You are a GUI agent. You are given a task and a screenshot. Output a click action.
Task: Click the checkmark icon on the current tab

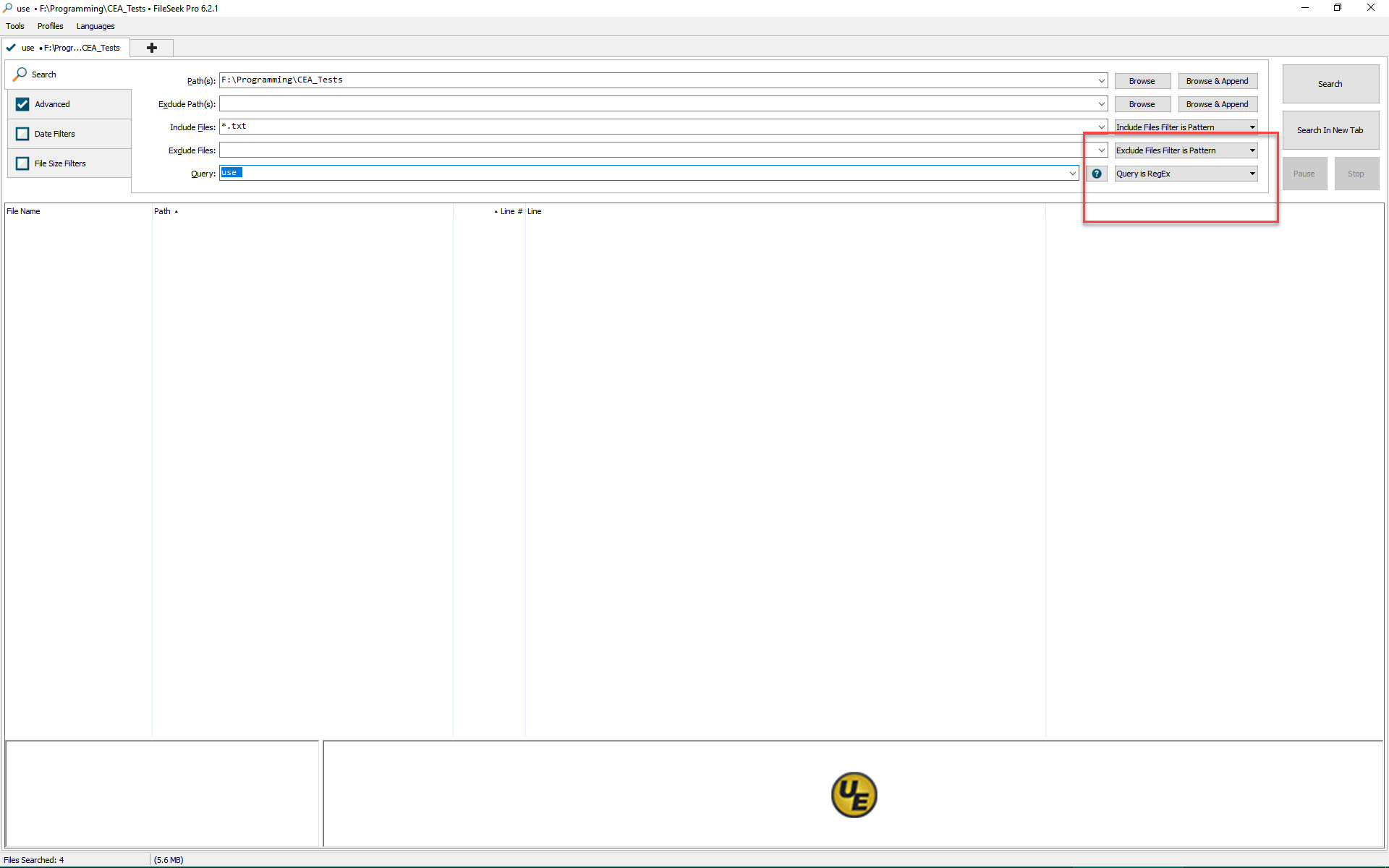(x=11, y=48)
